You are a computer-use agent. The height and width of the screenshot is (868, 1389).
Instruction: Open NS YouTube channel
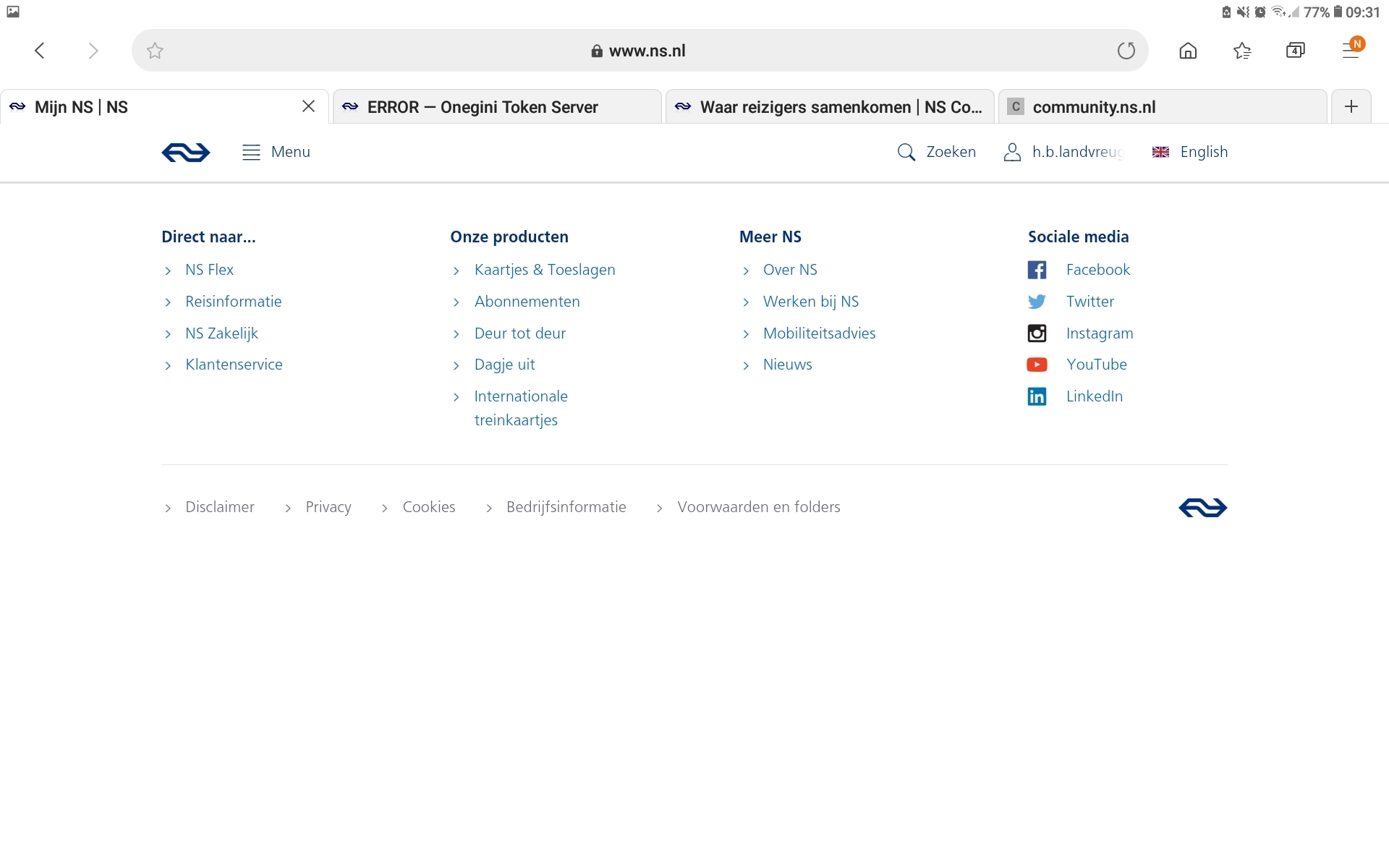tap(1077, 365)
